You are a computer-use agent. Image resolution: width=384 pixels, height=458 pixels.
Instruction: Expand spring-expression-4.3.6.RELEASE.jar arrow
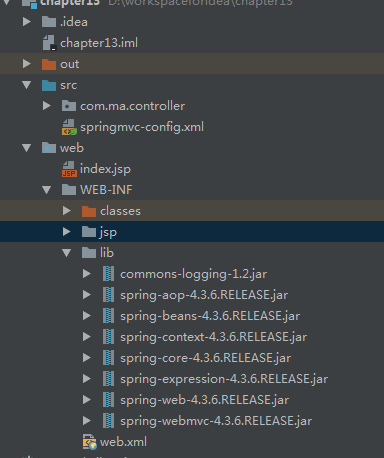[x=87, y=379]
